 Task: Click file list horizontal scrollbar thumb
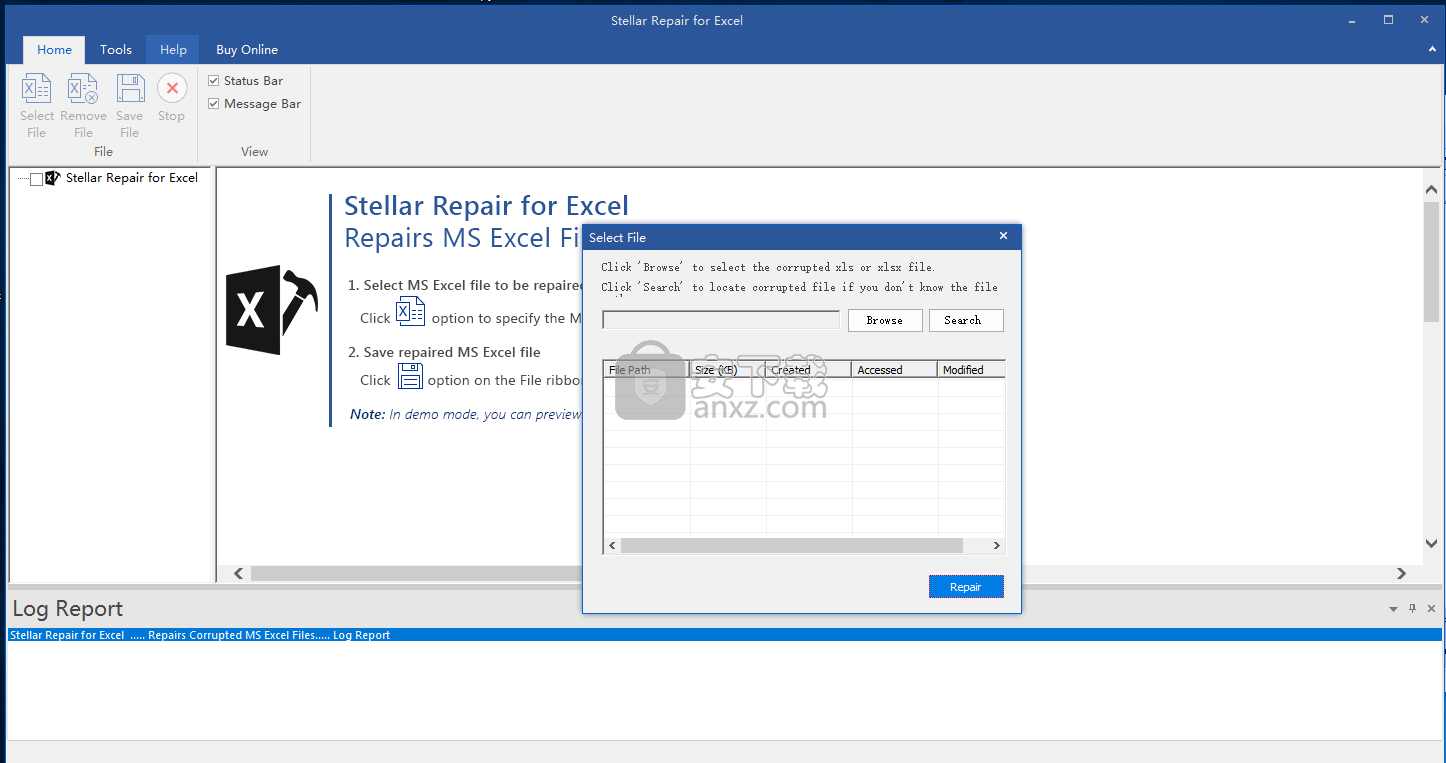coord(791,545)
